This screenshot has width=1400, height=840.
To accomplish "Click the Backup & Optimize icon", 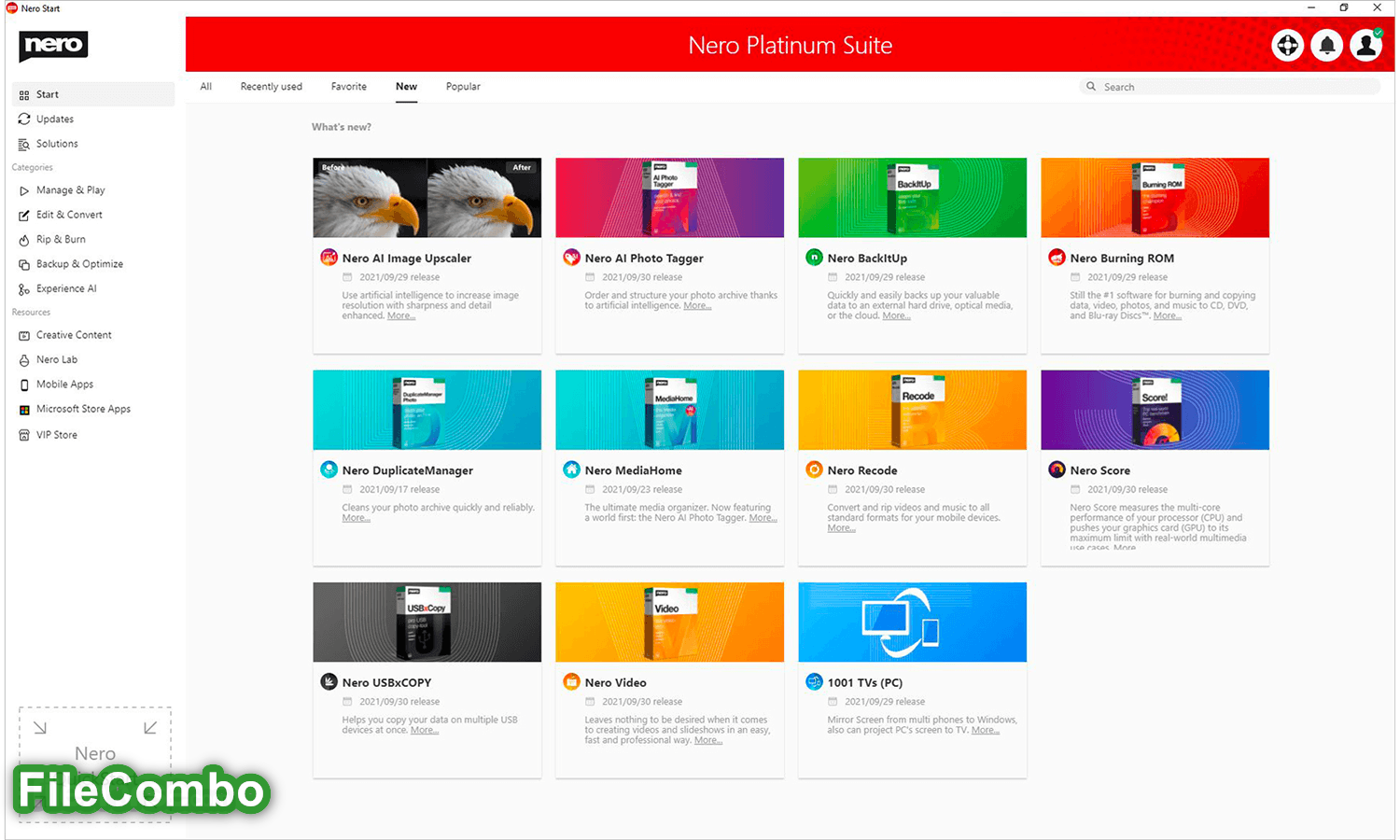I will pos(24,264).
